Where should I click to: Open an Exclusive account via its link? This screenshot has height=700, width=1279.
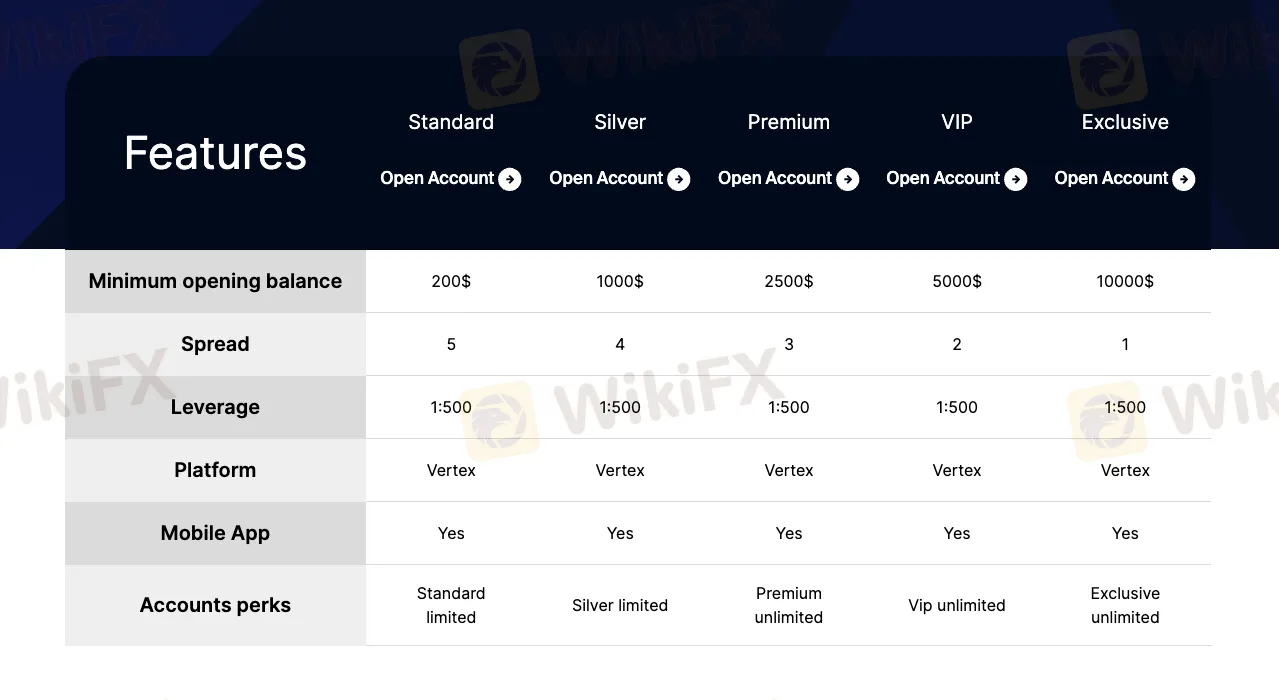point(1111,179)
